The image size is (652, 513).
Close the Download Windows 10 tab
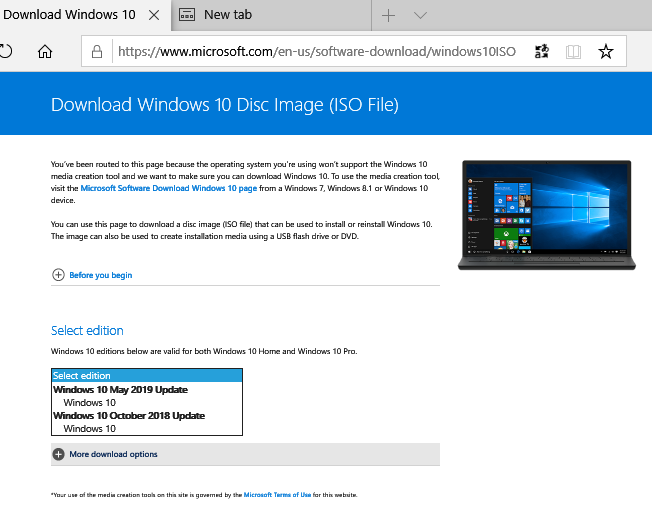point(154,15)
